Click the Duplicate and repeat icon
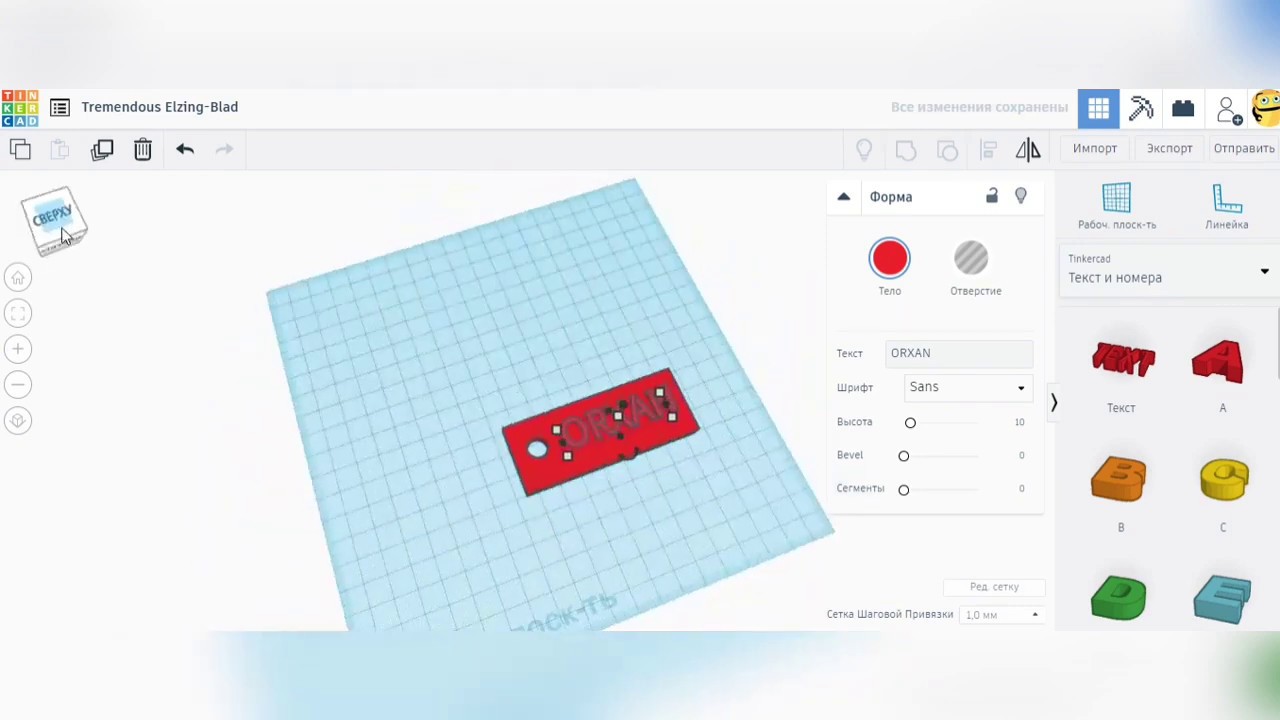This screenshot has height=720, width=1280. tap(102, 149)
